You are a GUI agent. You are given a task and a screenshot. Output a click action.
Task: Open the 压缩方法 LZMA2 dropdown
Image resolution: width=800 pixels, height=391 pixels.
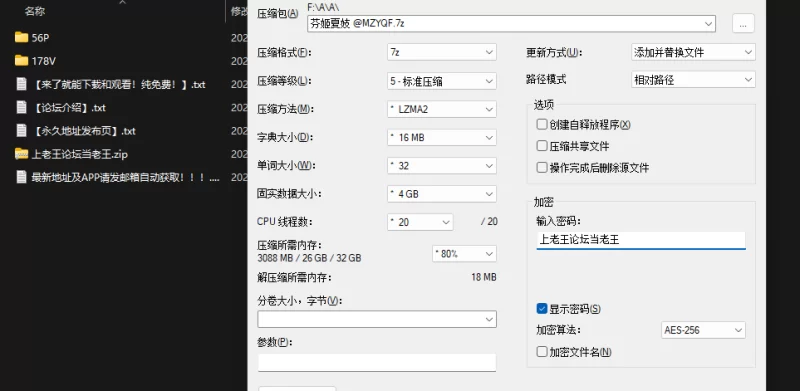click(x=442, y=109)
